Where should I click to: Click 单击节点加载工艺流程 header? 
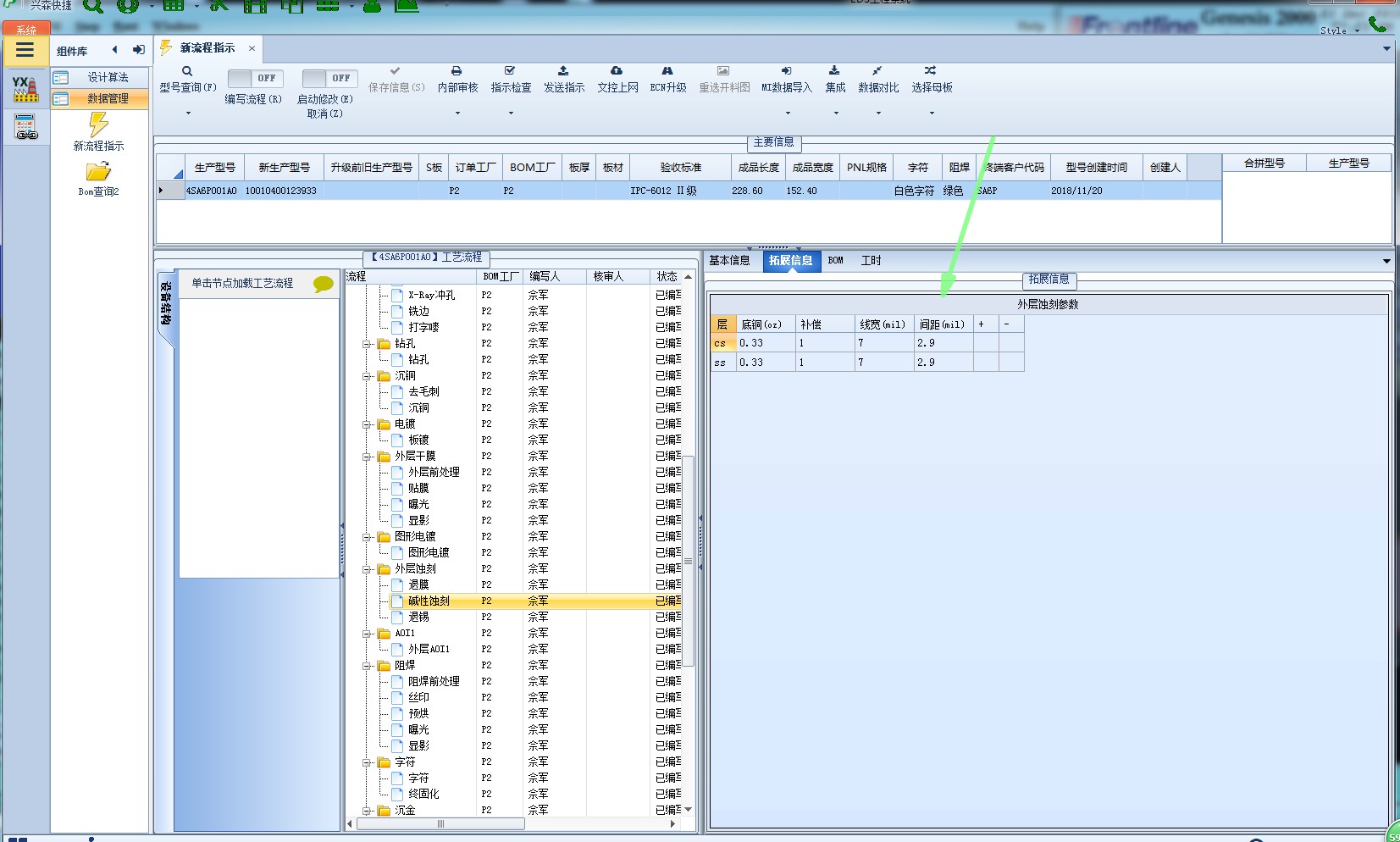tap(242, 284)
